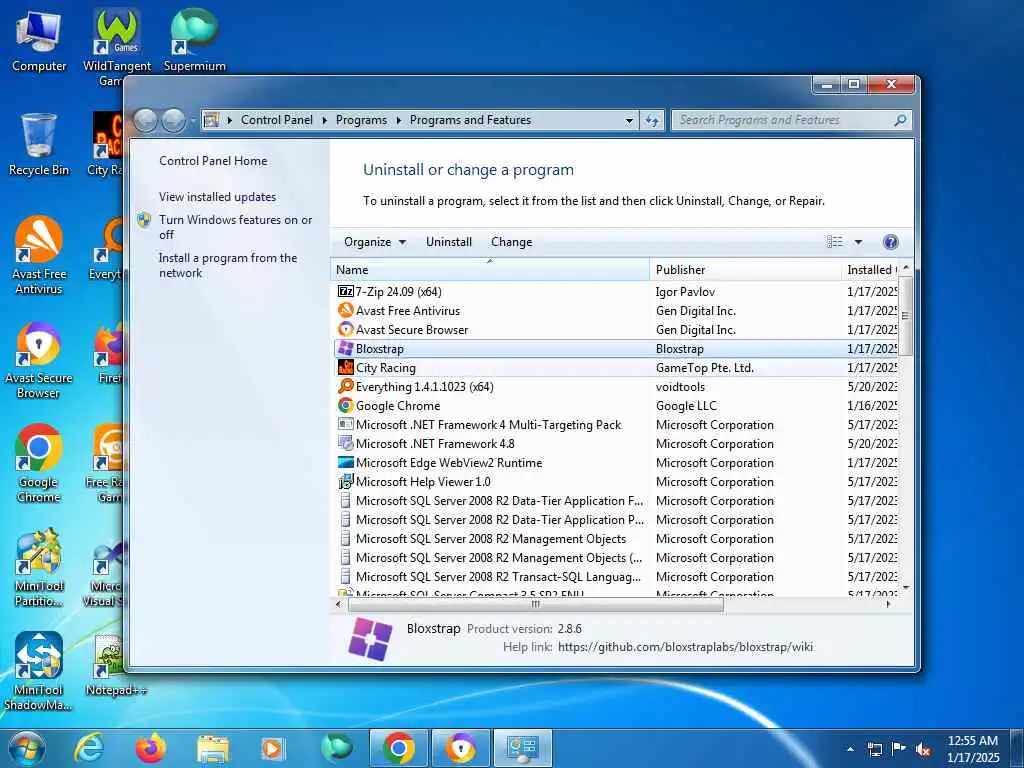Switch to Avast Secure Browser taskbar button
This screenshot has width=1024, height=768.
click(x=460, y=748)
